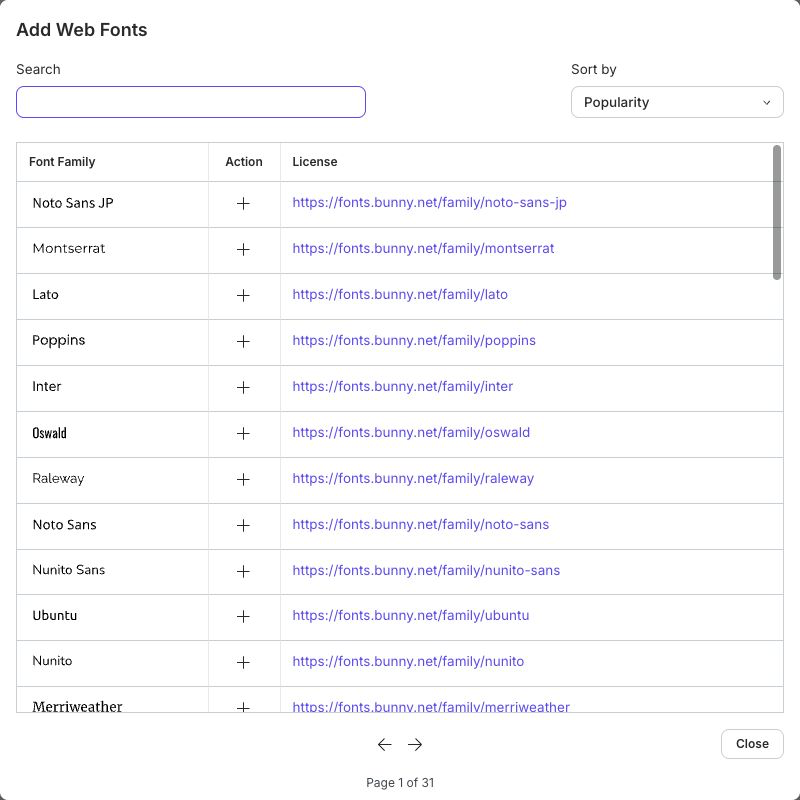Viewport: 800px width, 800px height.
Task: Select the Noto Sans JP font name
Action: tap(73, 203)
